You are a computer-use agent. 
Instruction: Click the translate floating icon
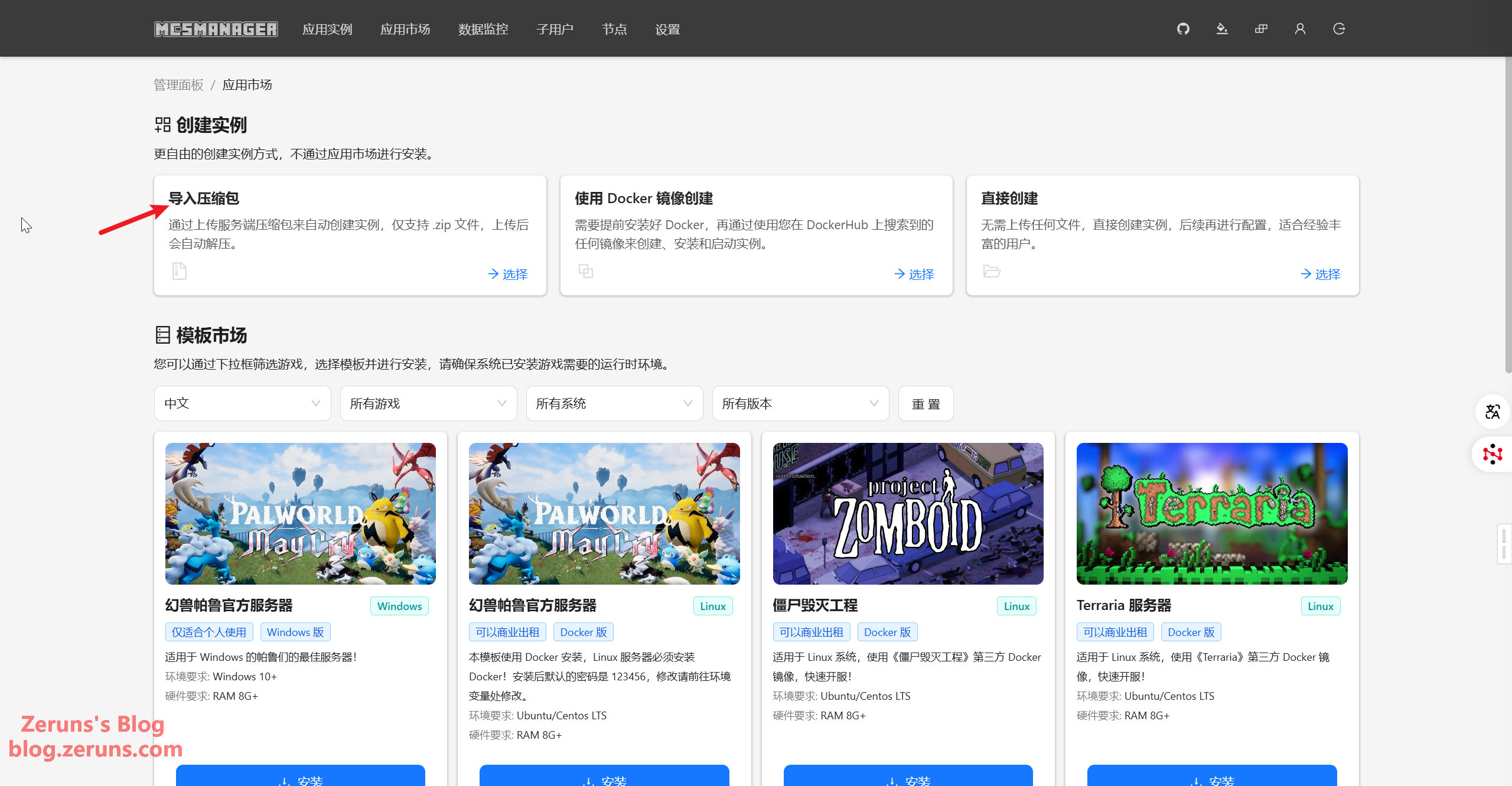pyautogui.click(x=1493, y=412)
